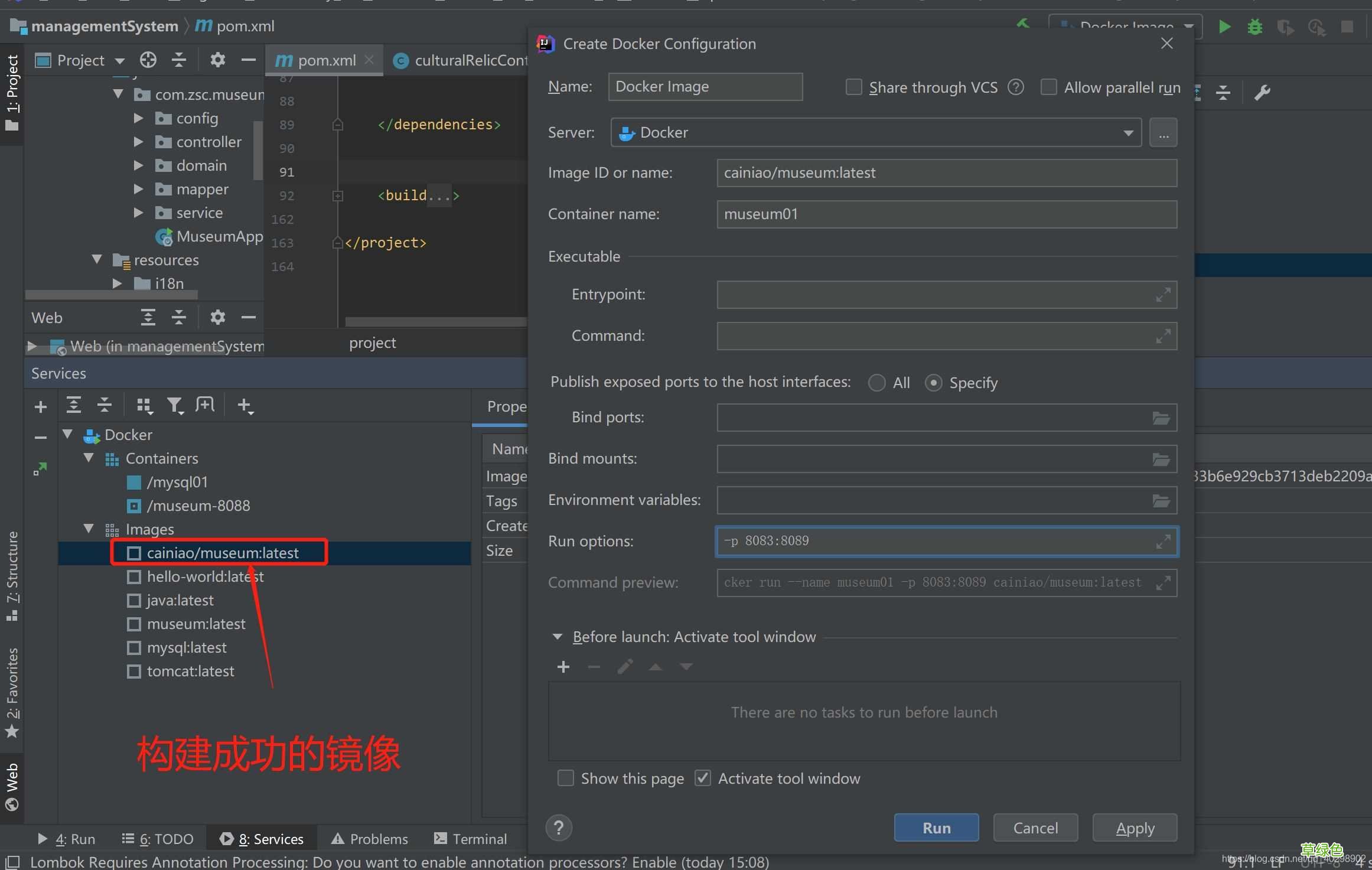Click the Profiler run icon in toolbar
Screen dimensions: 1372x870
pos(1316,27)
